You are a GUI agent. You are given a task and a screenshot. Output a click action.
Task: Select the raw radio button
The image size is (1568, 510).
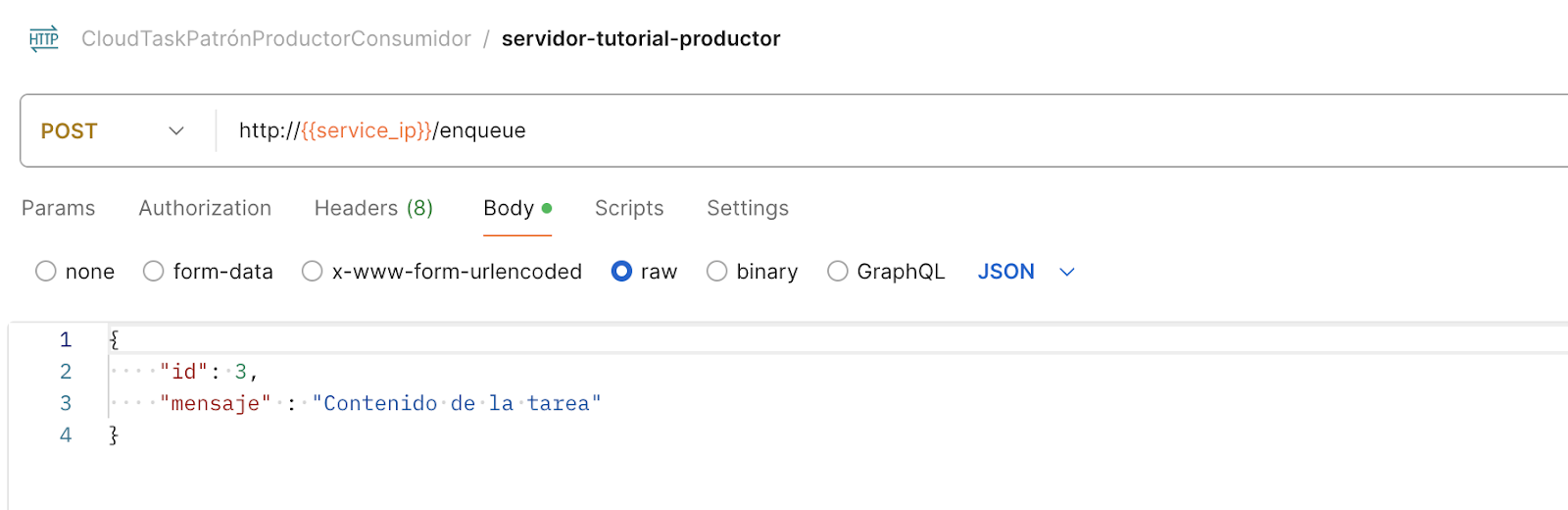(x=621, y=272)
